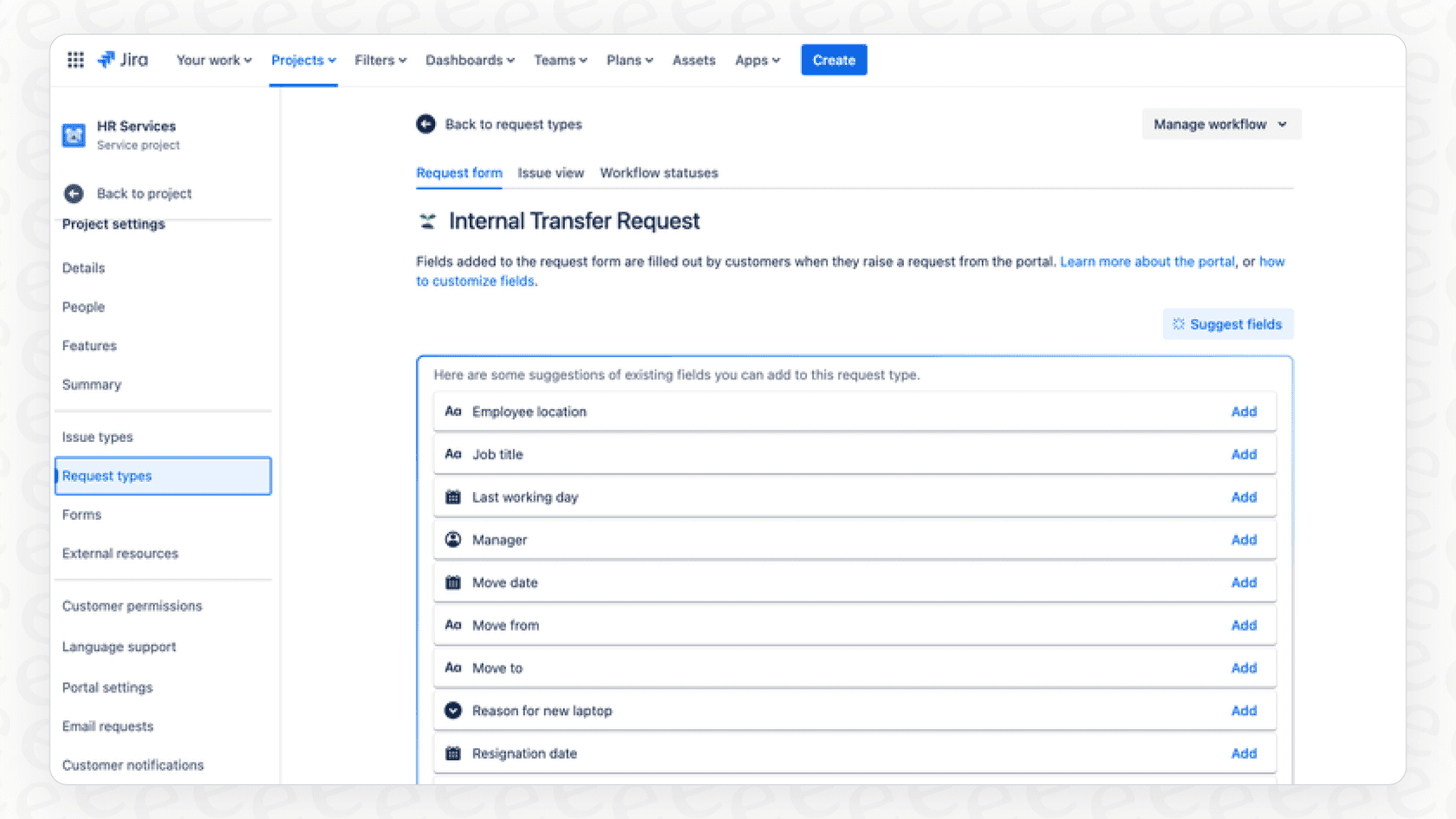The width and height of the screenshot is (1456, 819).
Task: Click the app switcher grid icon
Action: [75, 60]
